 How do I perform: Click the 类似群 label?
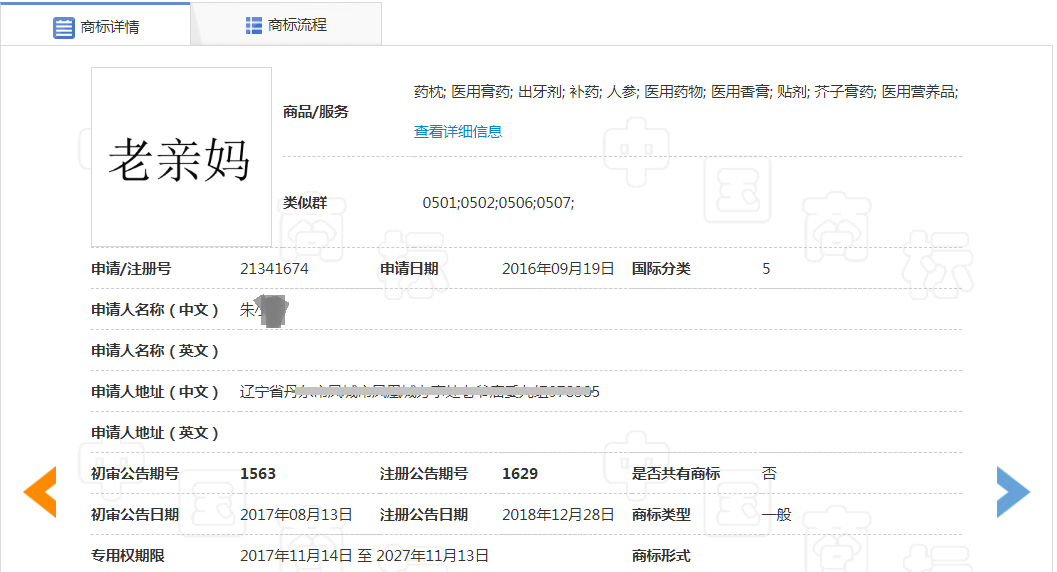[305, 203]
